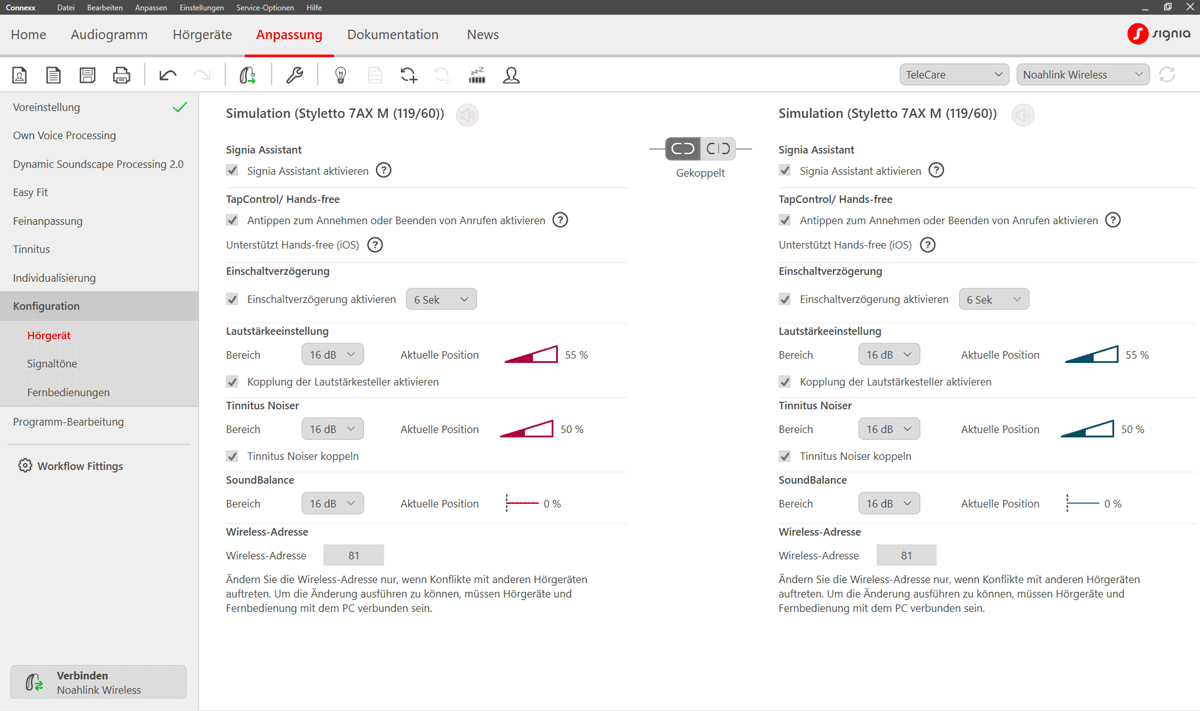The image size is (1200, 711).
Task: Open help for right Unterstützt Hands-free (iOS)
Action: point(928,245)
